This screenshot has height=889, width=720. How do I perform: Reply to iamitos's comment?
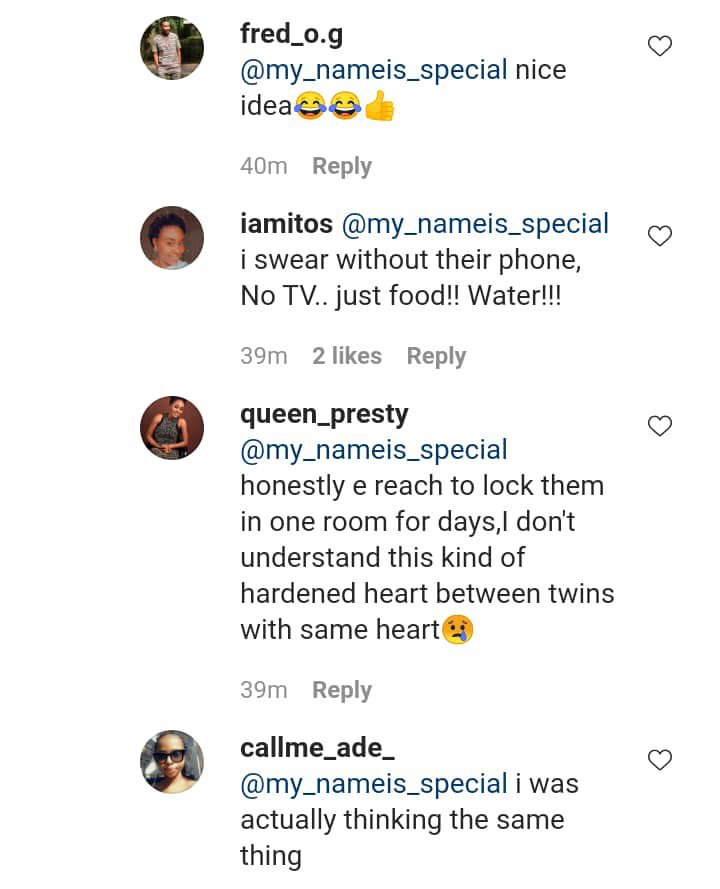[436, 356]
